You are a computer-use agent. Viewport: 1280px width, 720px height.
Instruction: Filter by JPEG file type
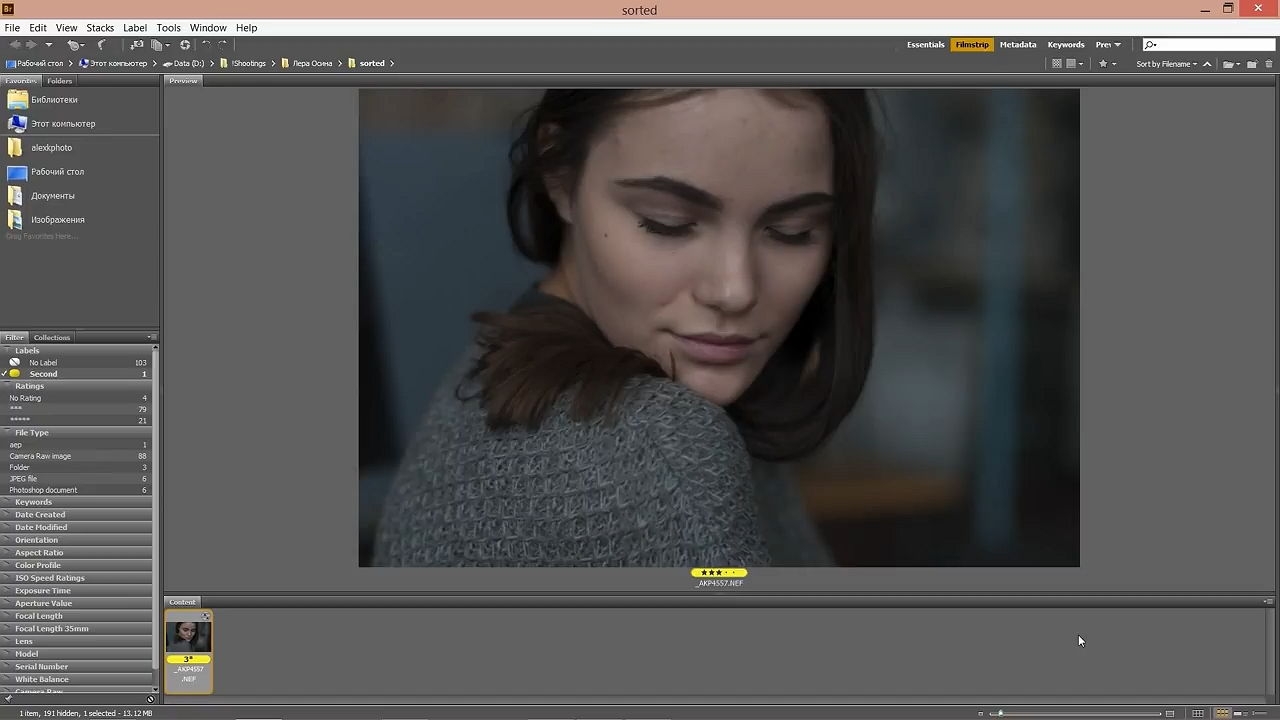[x=76, y=479]
